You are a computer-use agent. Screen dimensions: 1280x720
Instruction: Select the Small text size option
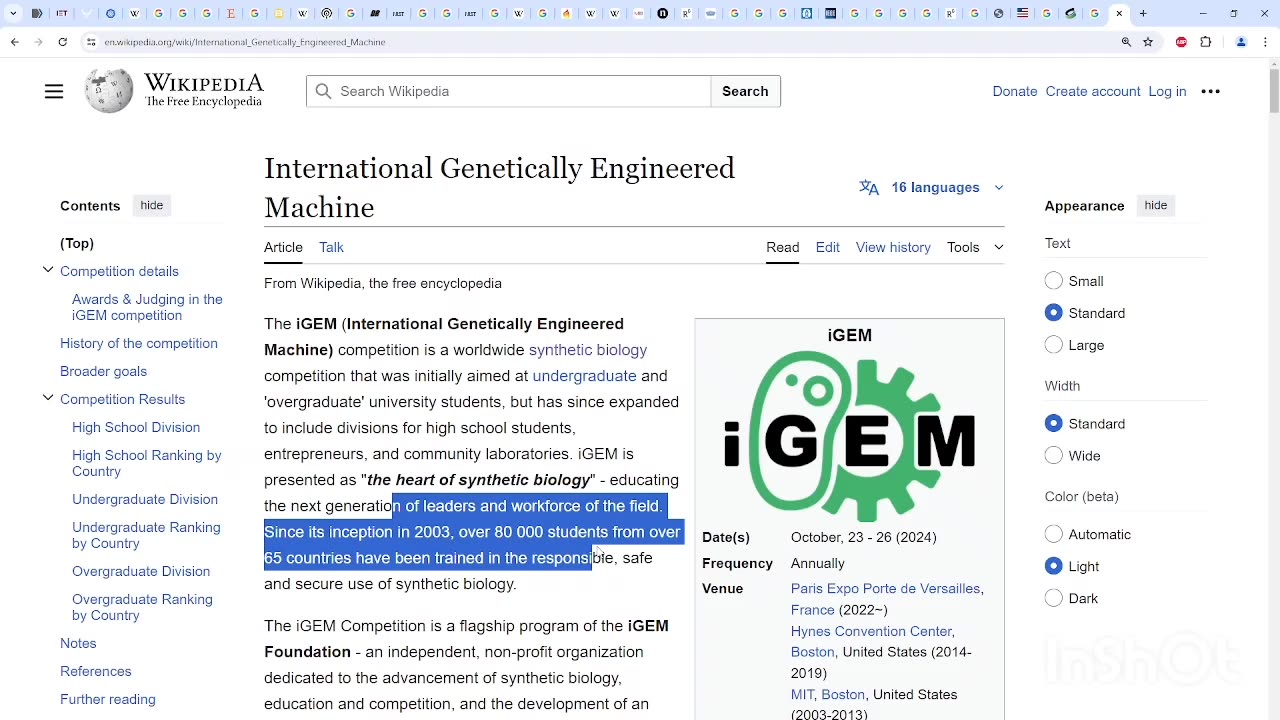pos(1054,281)
